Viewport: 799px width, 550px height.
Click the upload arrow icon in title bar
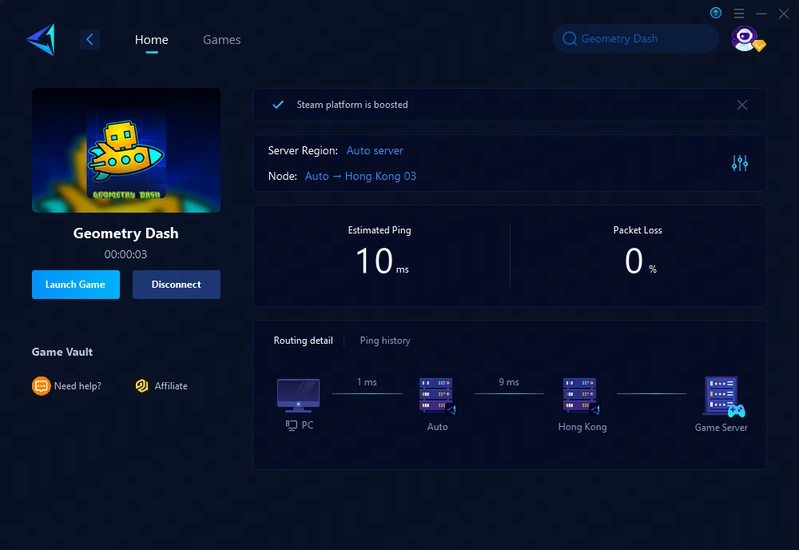(716, 13)
